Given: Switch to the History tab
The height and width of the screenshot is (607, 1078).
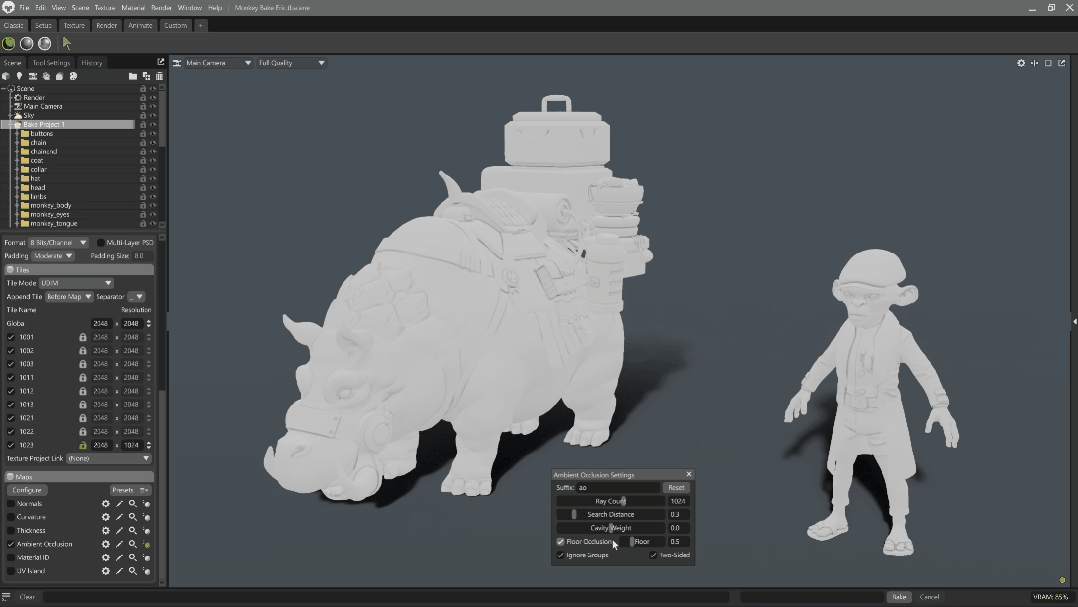Looking at the screenshot, I should click(91, 63).
